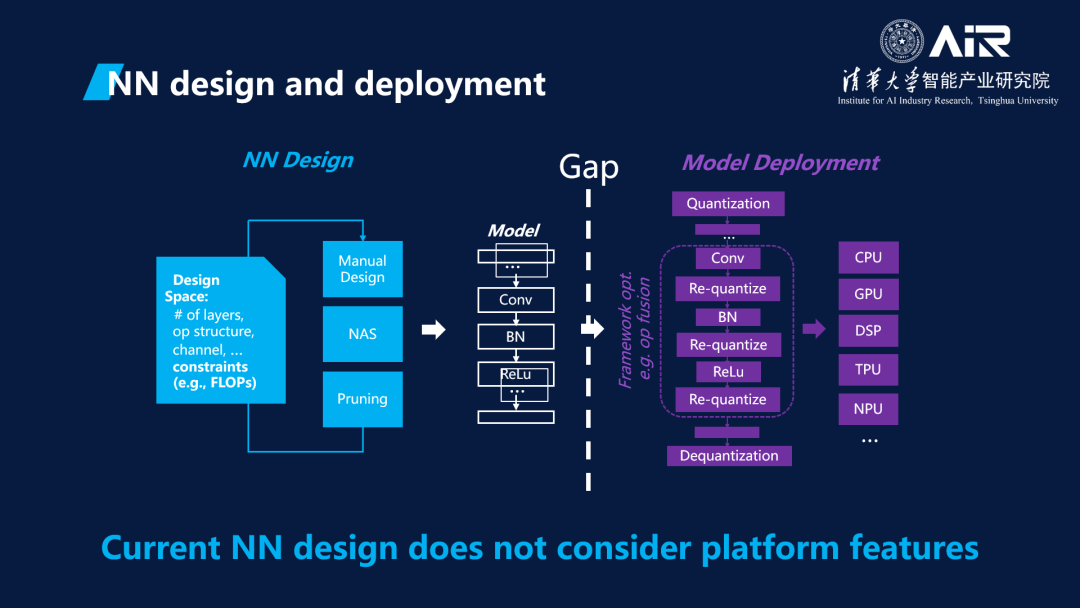Select the Pruning box

tap(362, 399)
